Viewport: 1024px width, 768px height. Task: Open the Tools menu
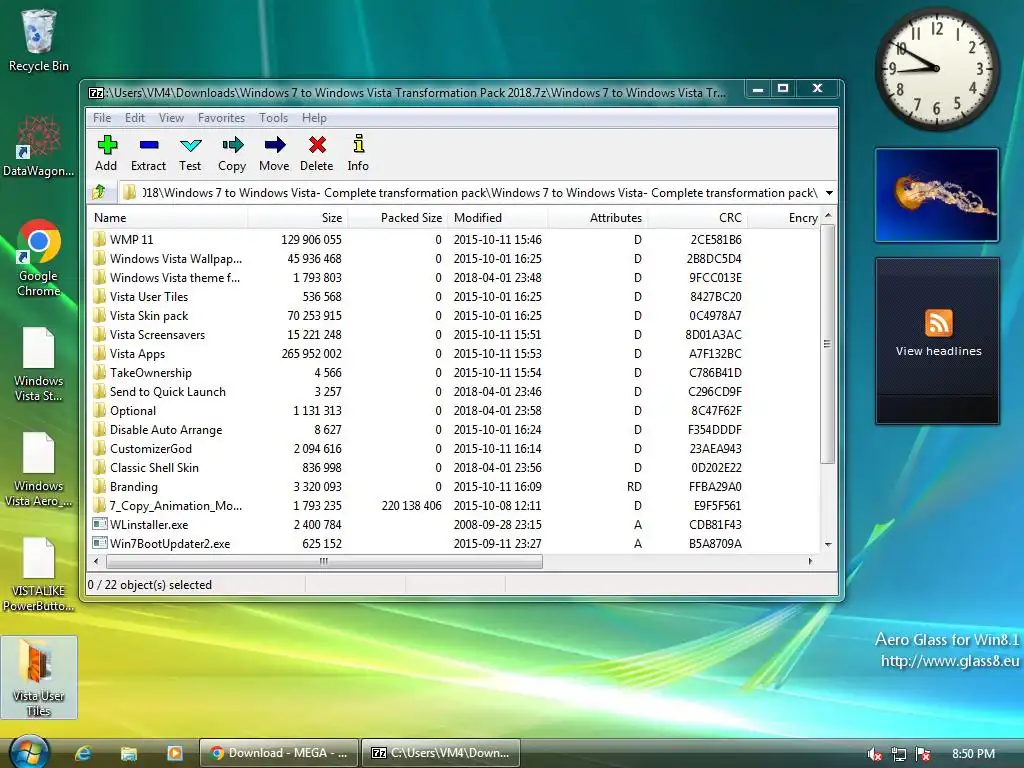click(x=273, y=118)
